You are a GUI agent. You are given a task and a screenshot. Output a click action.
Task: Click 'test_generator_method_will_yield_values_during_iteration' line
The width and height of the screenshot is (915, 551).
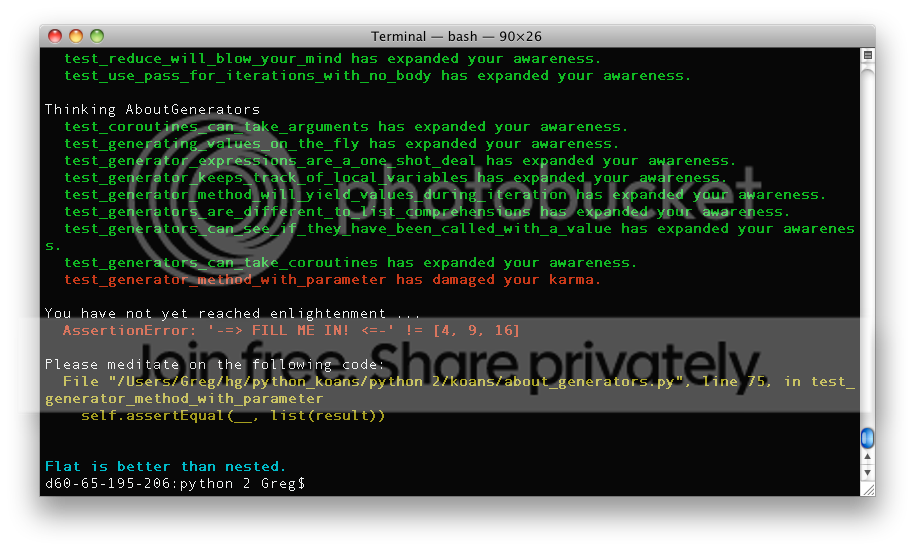click(x=445, y=194)
